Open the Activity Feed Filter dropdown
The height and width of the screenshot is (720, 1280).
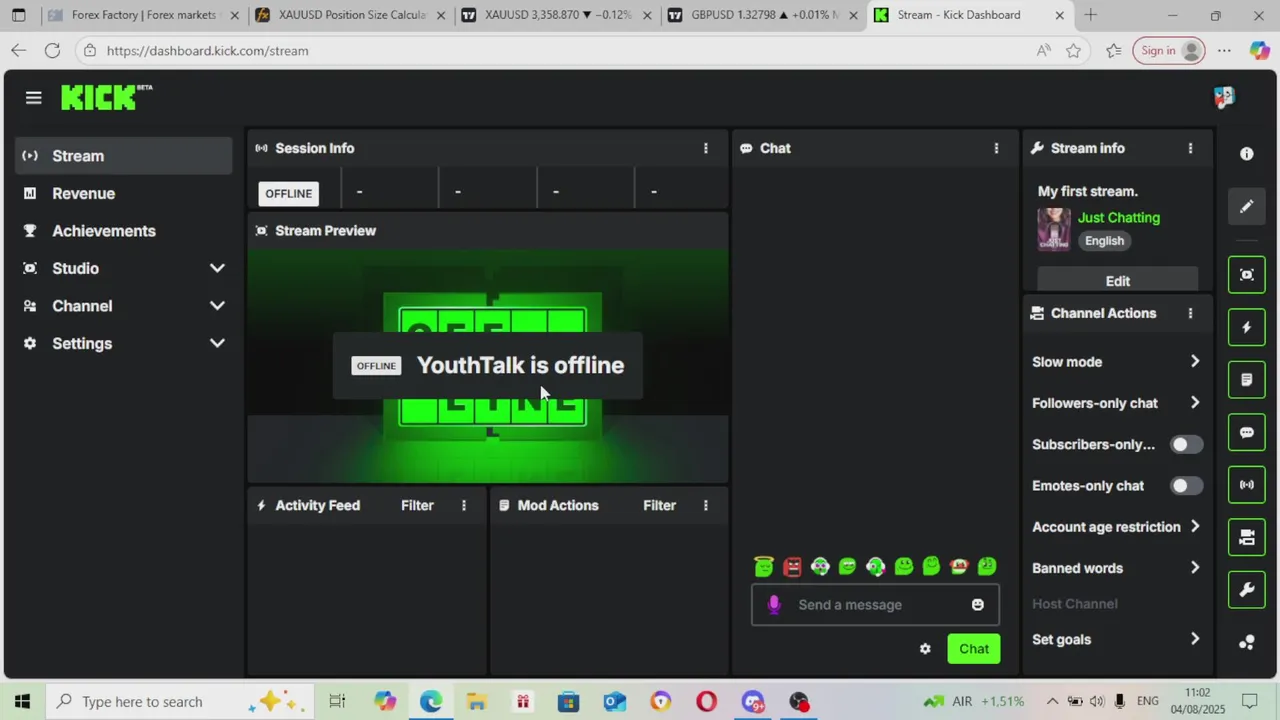[x=417, y=505]
